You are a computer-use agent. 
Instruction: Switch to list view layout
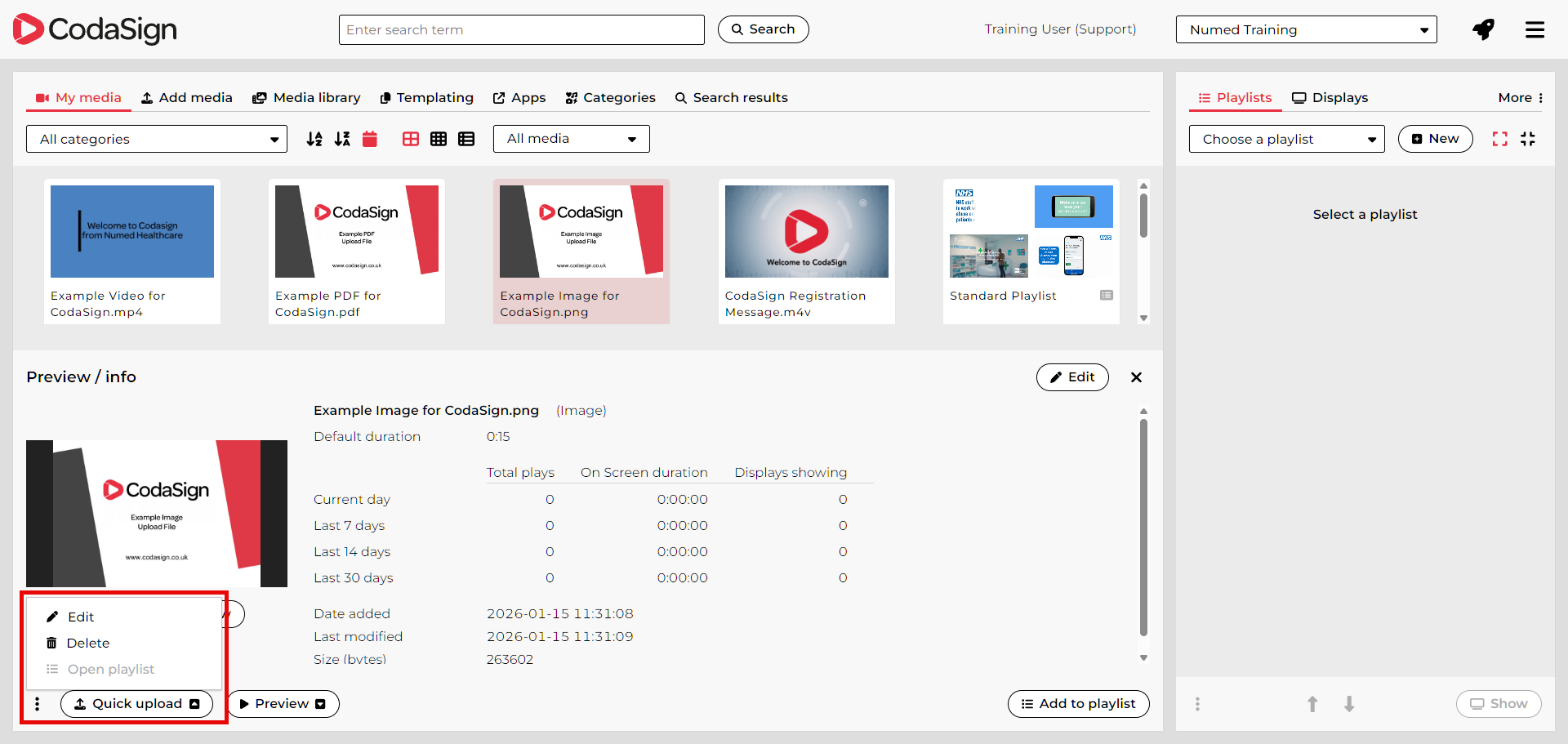tap(466, 140)
